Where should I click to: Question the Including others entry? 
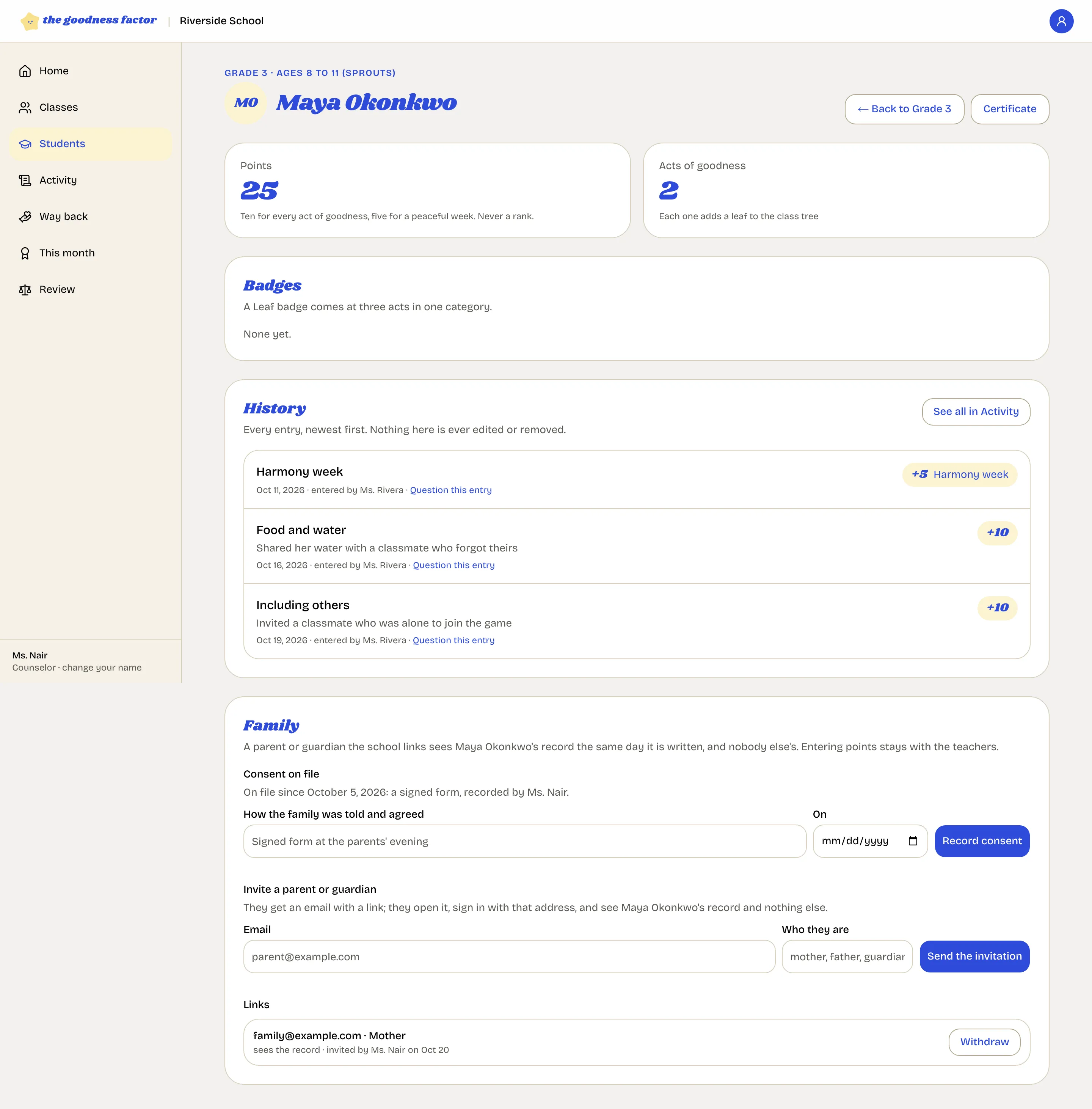coord(453,640)
